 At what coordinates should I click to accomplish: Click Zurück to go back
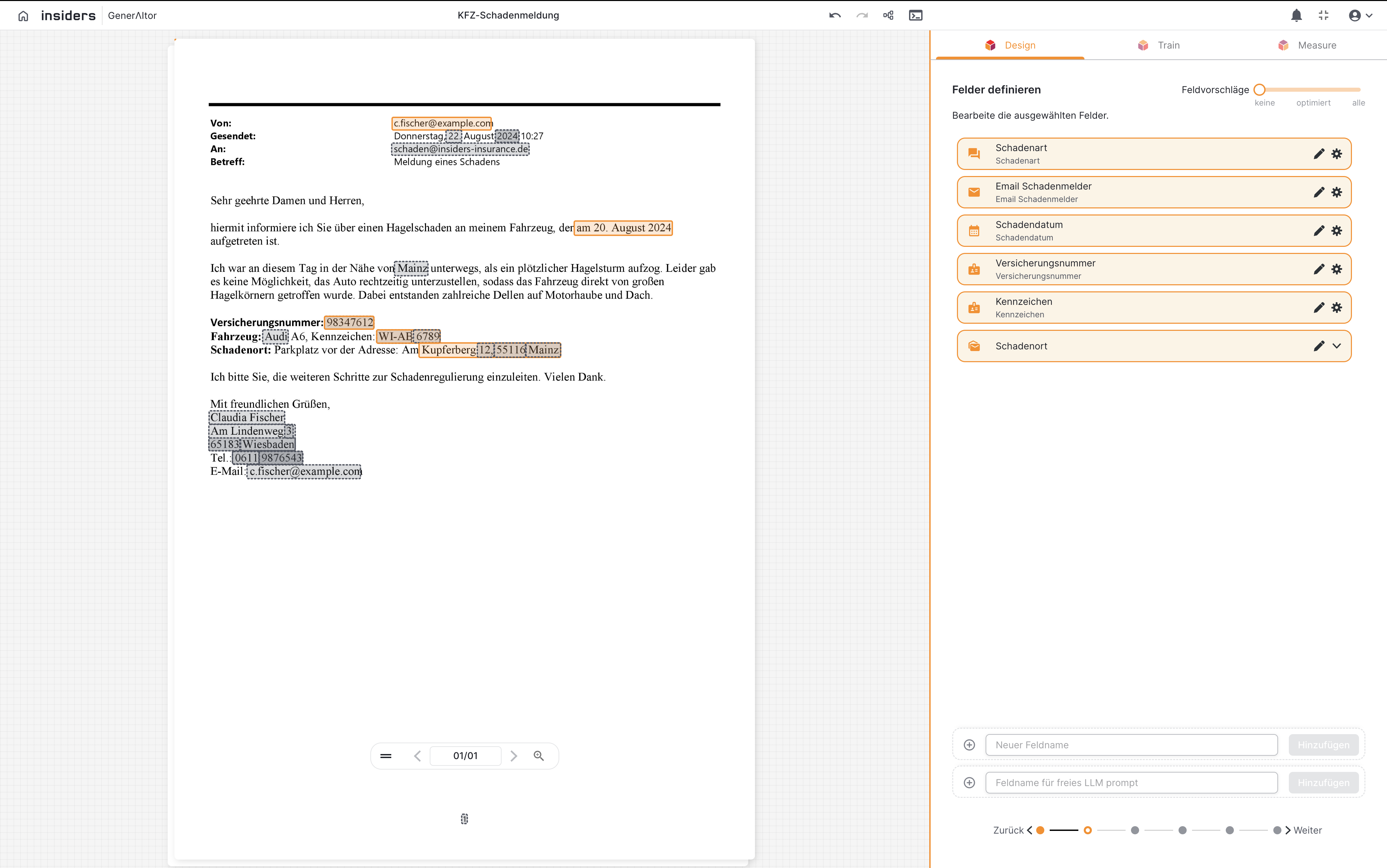pos(1009,830)
